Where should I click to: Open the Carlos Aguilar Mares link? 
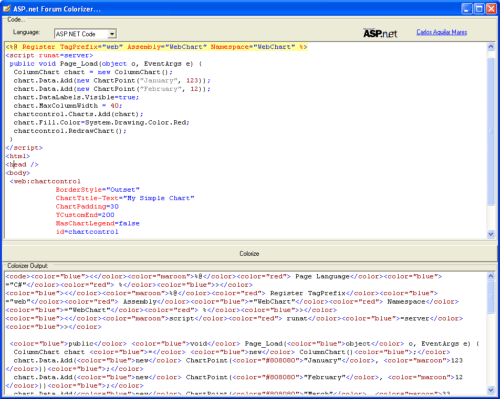[x=441, y=32]
